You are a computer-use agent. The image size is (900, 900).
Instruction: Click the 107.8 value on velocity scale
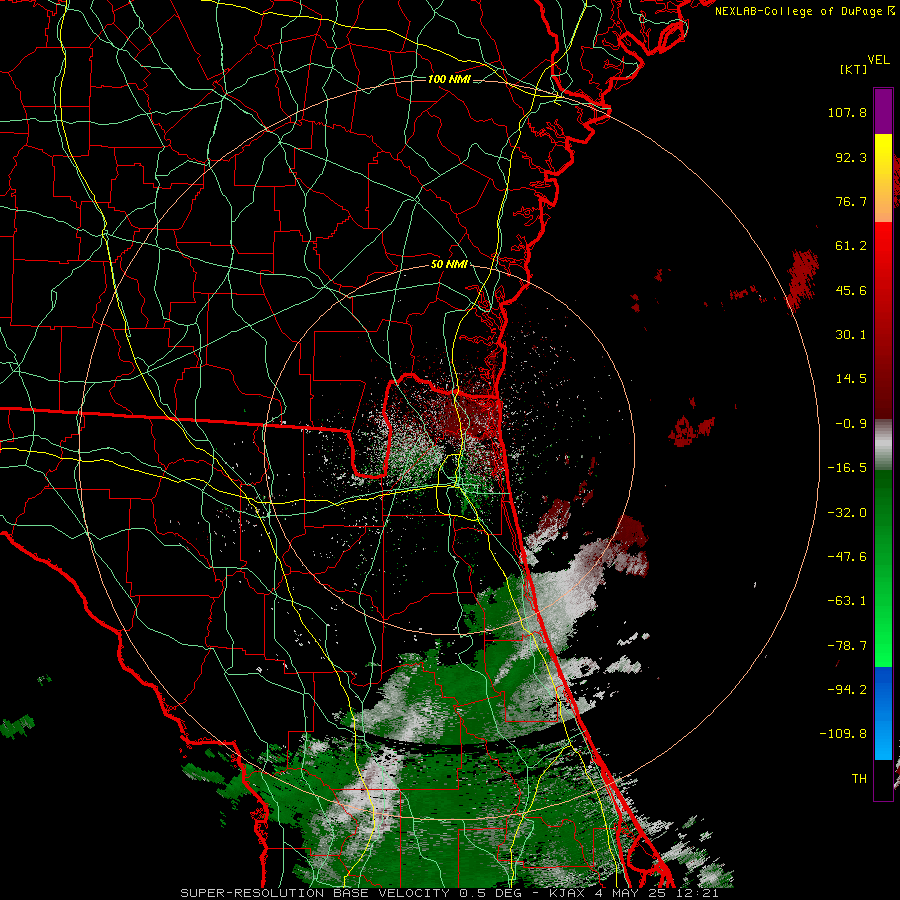pos(847,112)
